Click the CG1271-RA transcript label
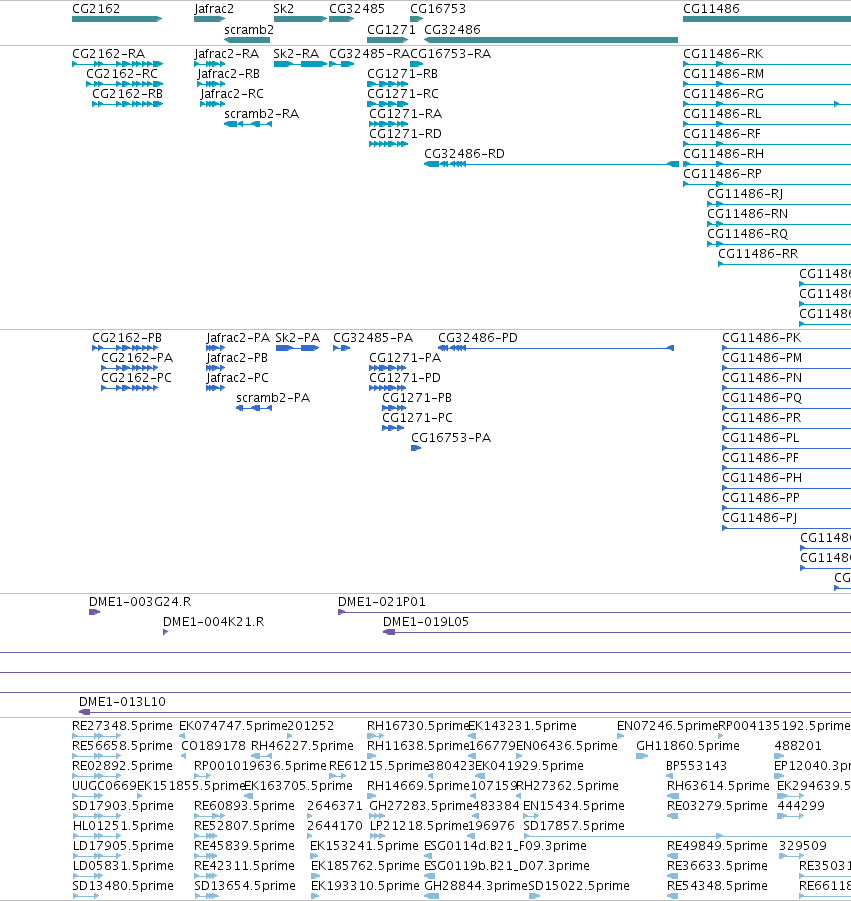 405,114
